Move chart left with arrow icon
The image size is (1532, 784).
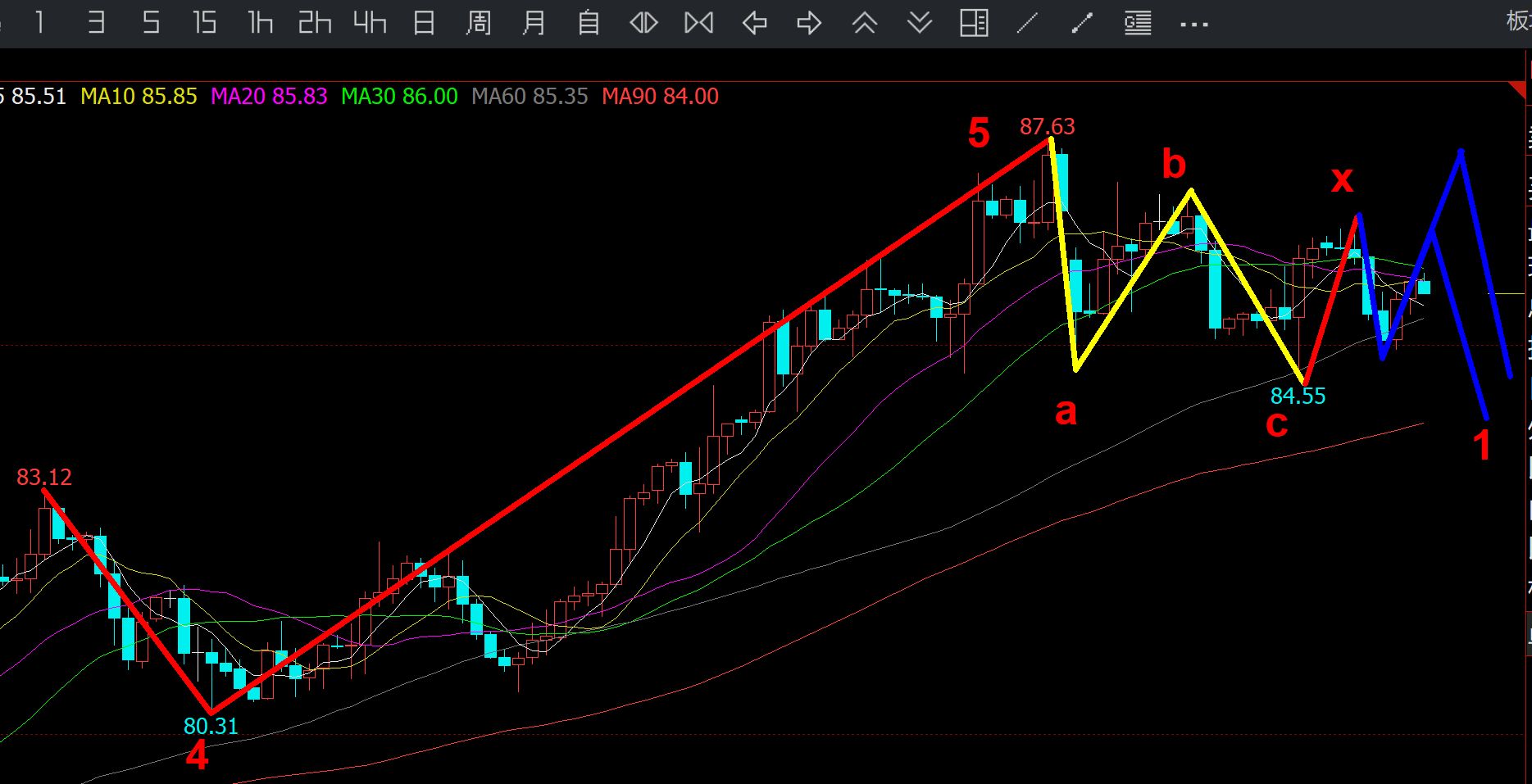coord(754,23)
